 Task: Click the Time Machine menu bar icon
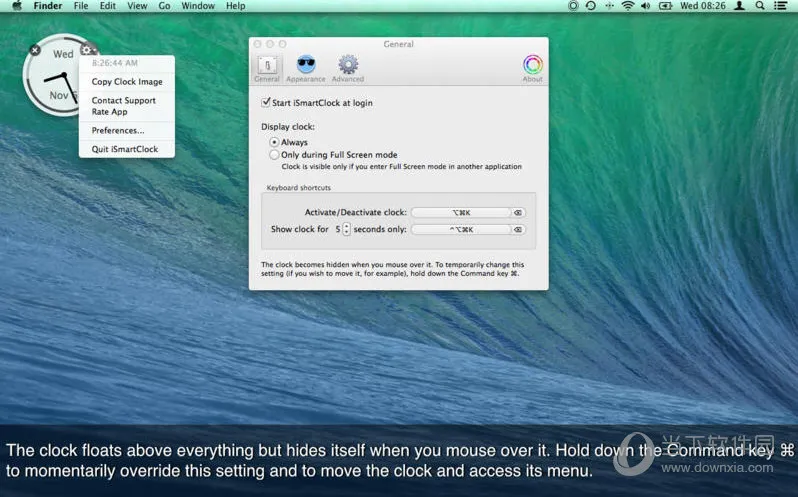(x=591, y=6)
